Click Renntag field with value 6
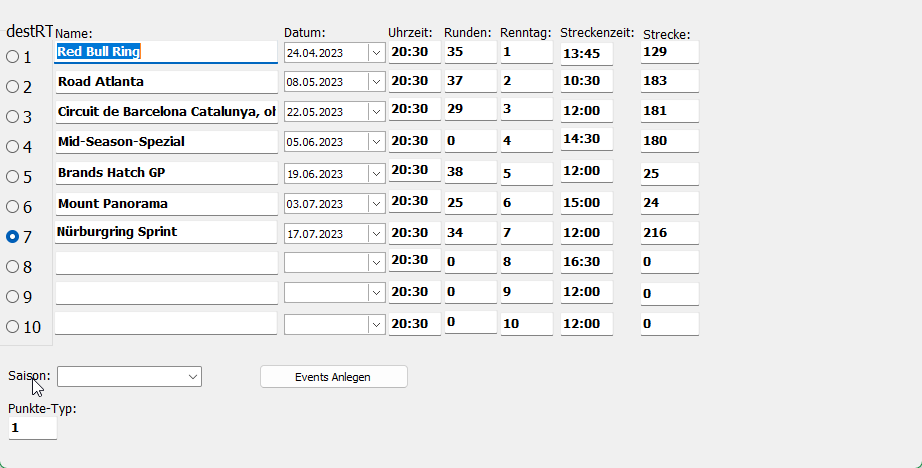This screenshot has width=922, height=468. 526,202
